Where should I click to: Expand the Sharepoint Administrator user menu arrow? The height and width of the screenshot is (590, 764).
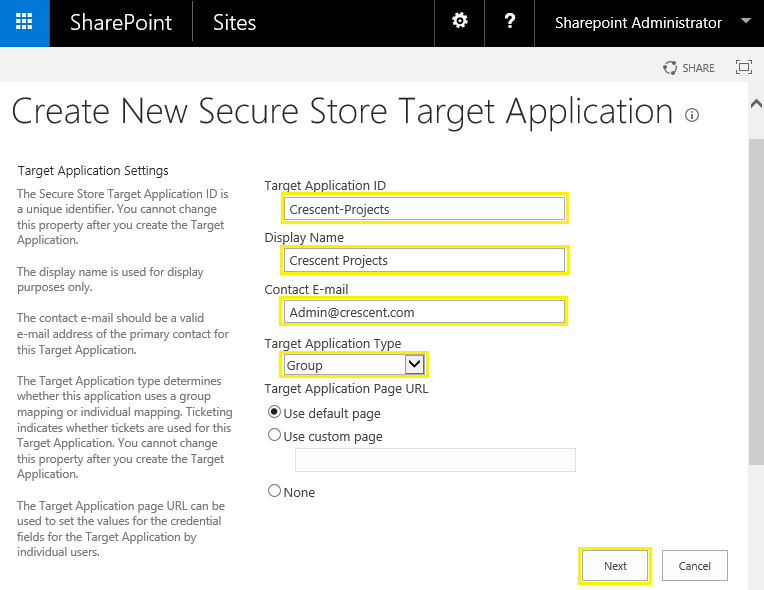click(x=745, y=20)
